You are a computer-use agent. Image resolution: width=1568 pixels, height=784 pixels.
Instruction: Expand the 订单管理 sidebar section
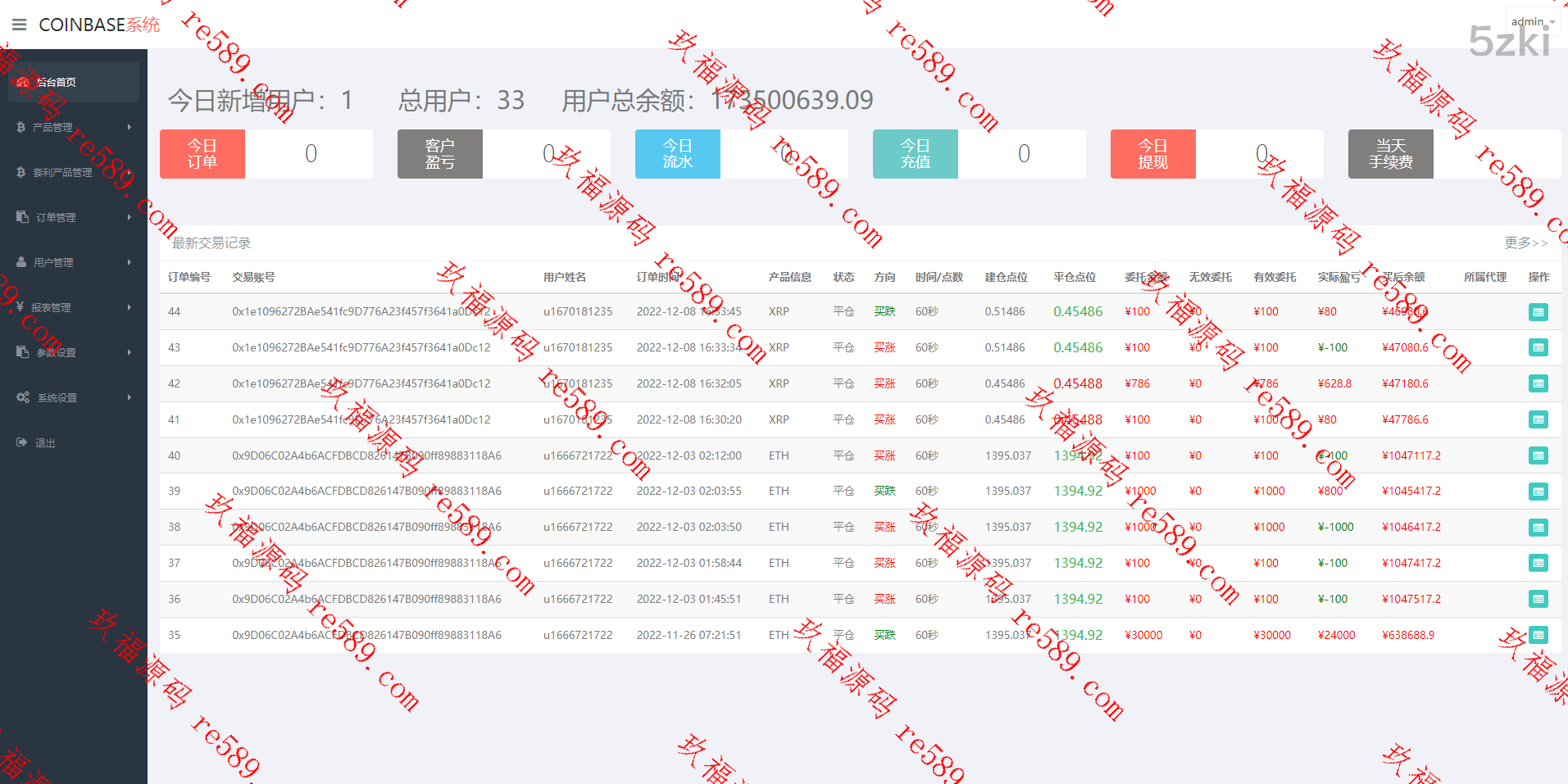click(x=73, y=217)
